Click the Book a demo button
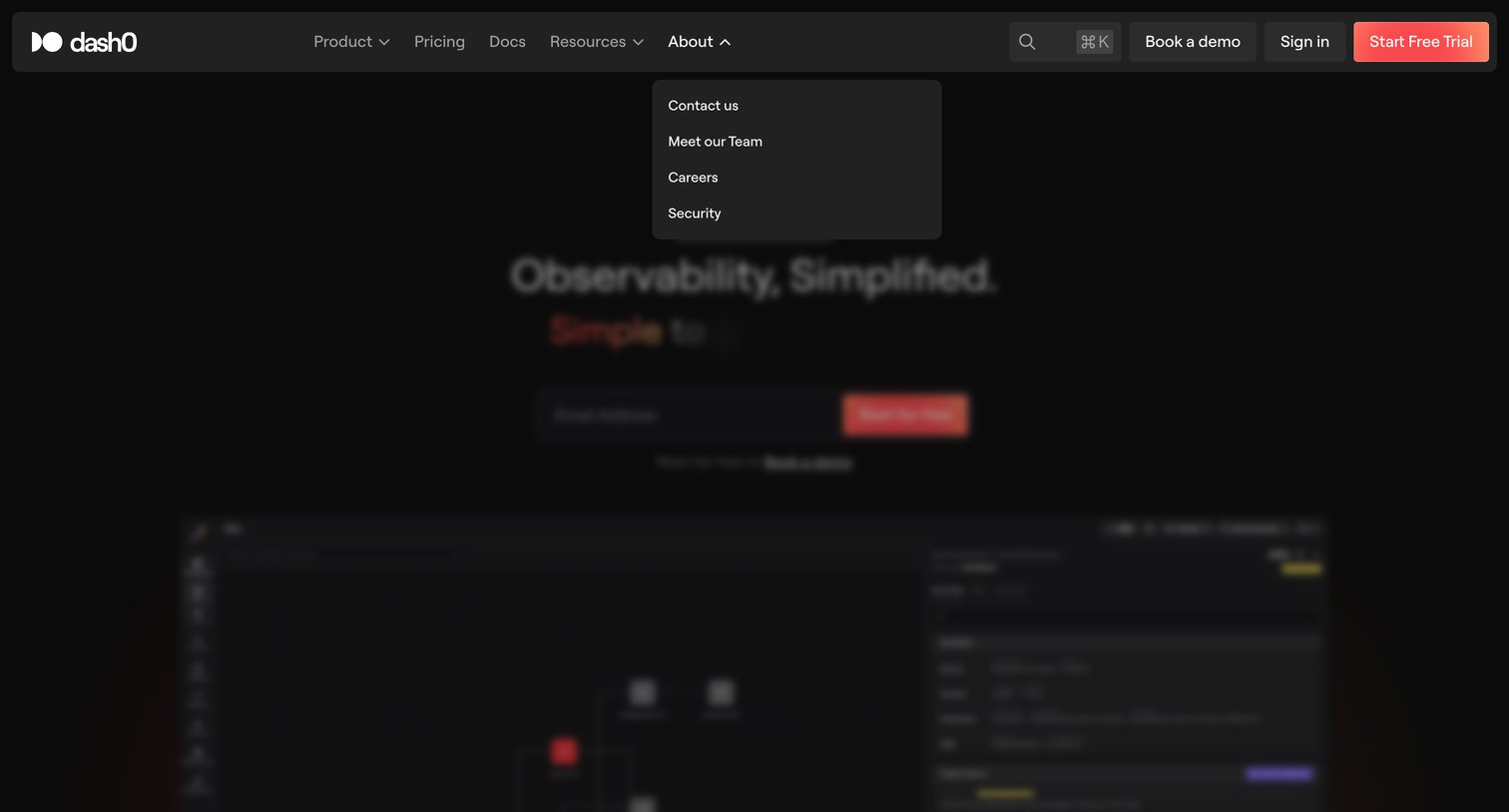 pyautogui.click(x=1193, y=42)
